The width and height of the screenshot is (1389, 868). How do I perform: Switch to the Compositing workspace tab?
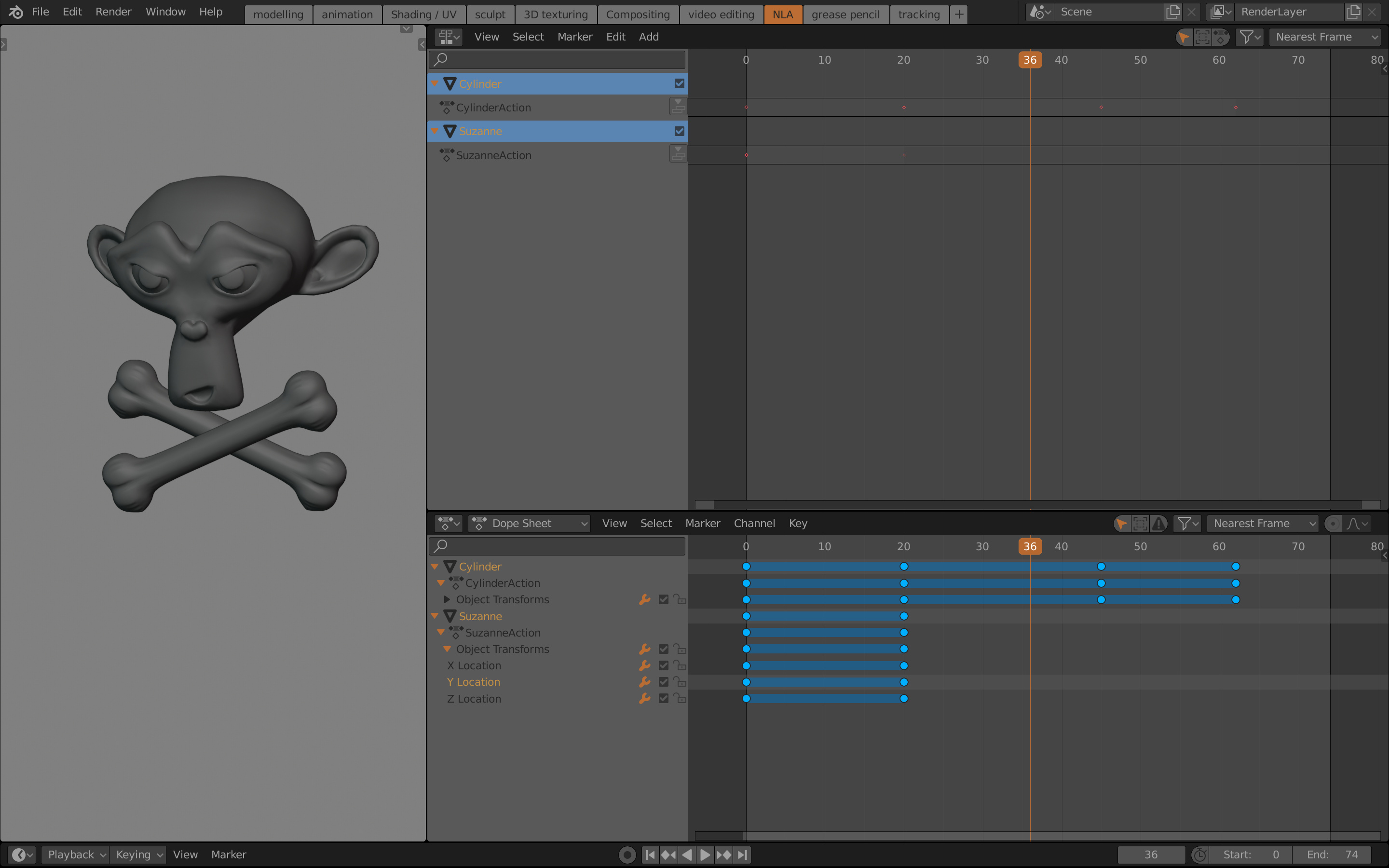[638, 14]
